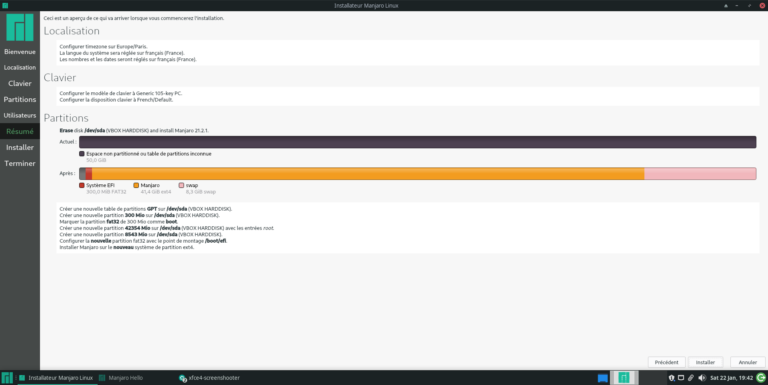Click the Localisation section heading

72,31
